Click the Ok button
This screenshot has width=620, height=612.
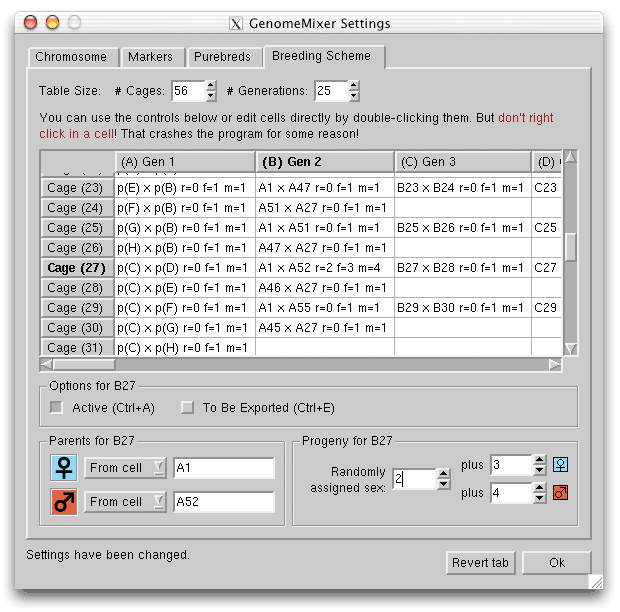[557, 563]
